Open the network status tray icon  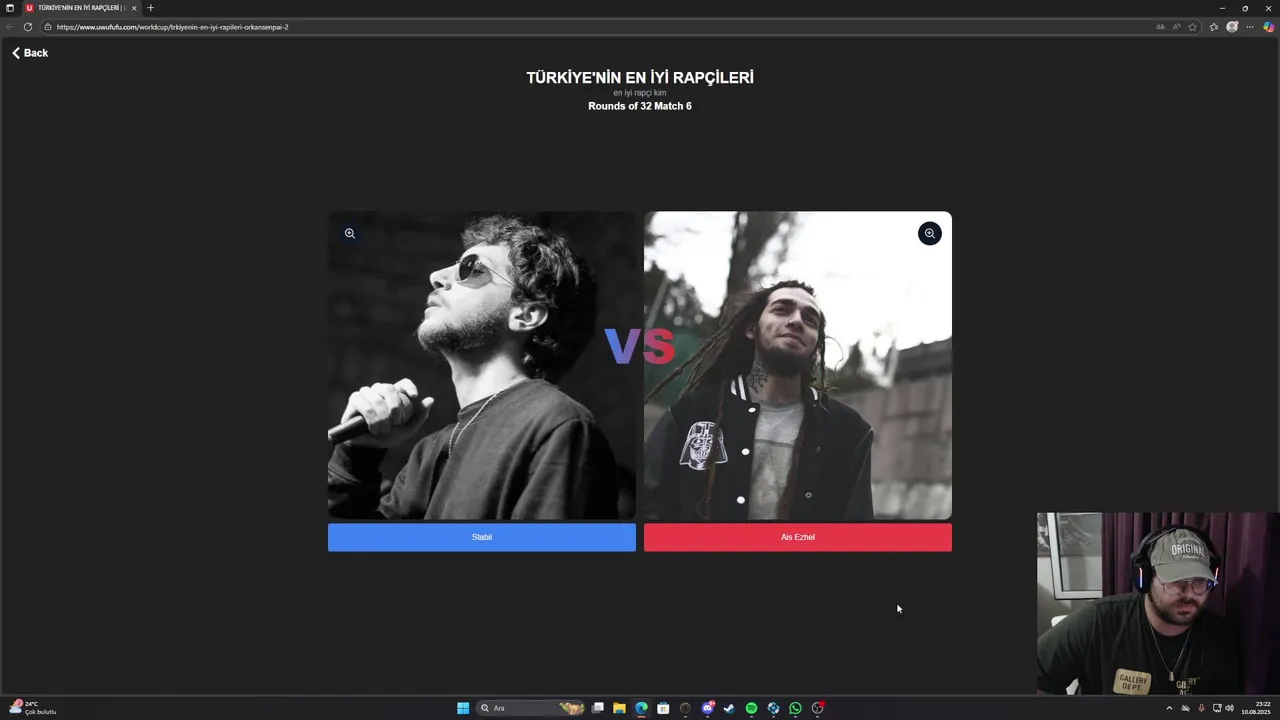(1217, 708)
